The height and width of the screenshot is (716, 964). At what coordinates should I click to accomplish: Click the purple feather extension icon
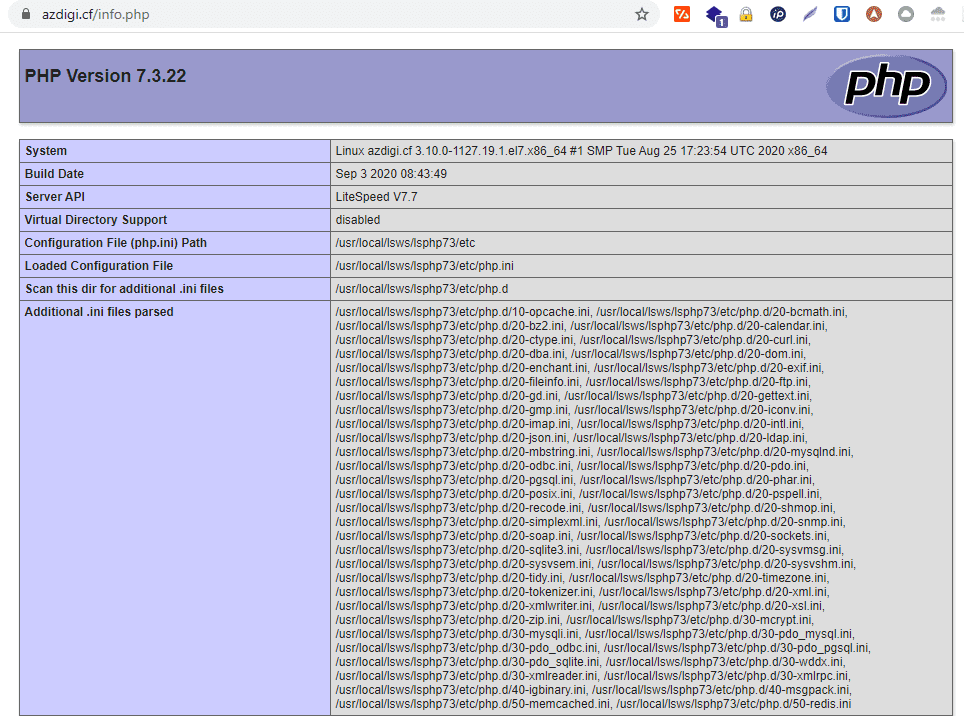[x=810, y=15]
